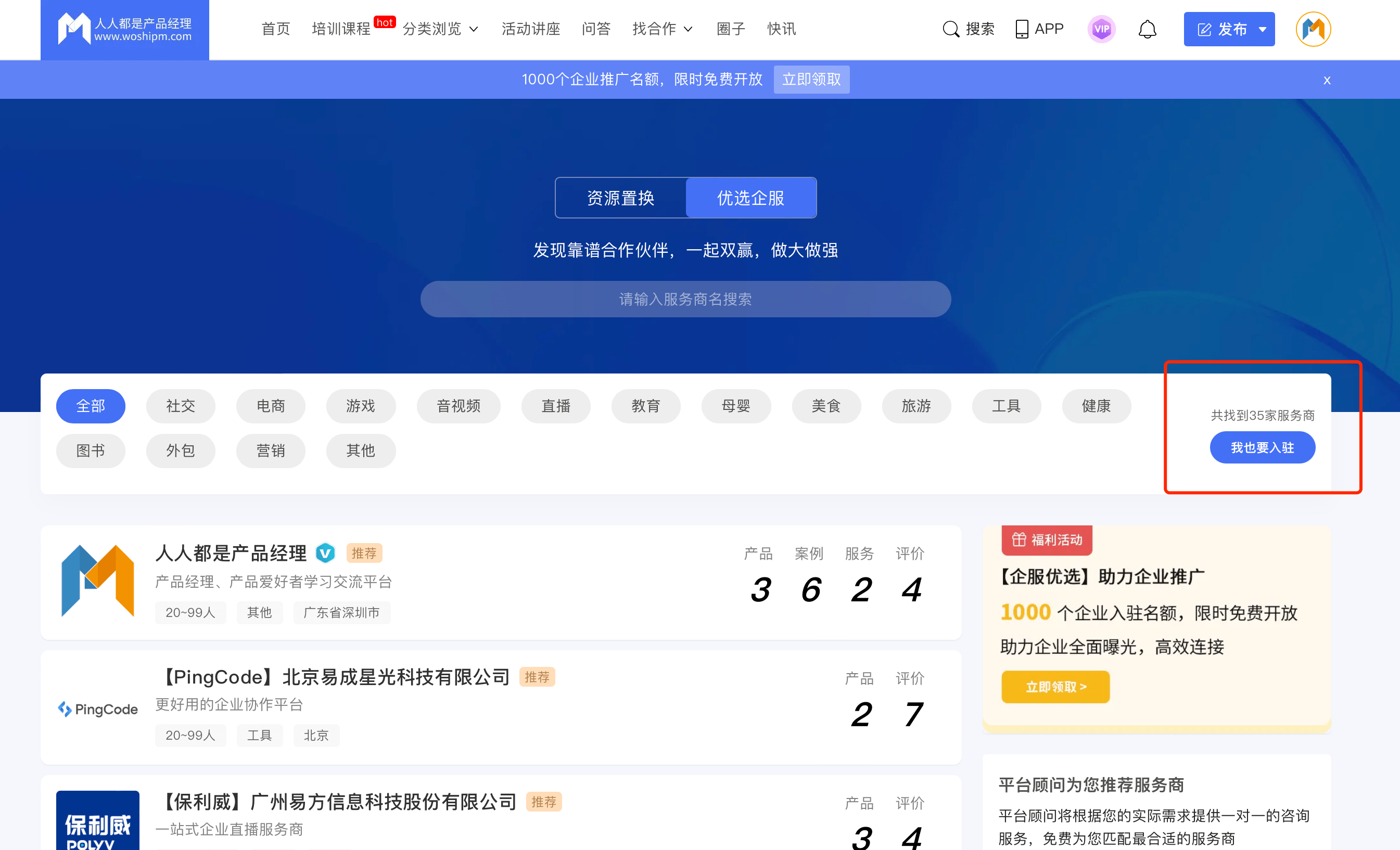The width and height of the screenshot is (1400, 850).
Task: Click the 共找到35家服务商 text
Action: click(1263, 415)
